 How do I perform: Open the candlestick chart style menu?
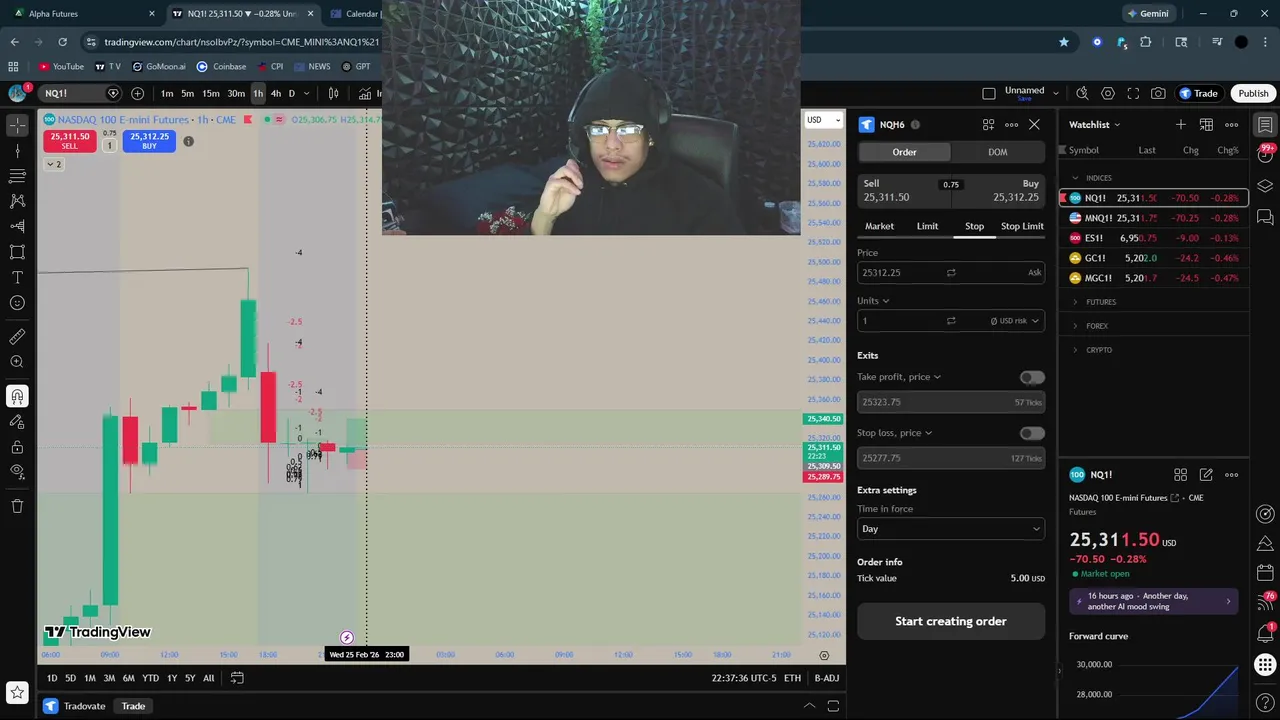pos(333,93)
